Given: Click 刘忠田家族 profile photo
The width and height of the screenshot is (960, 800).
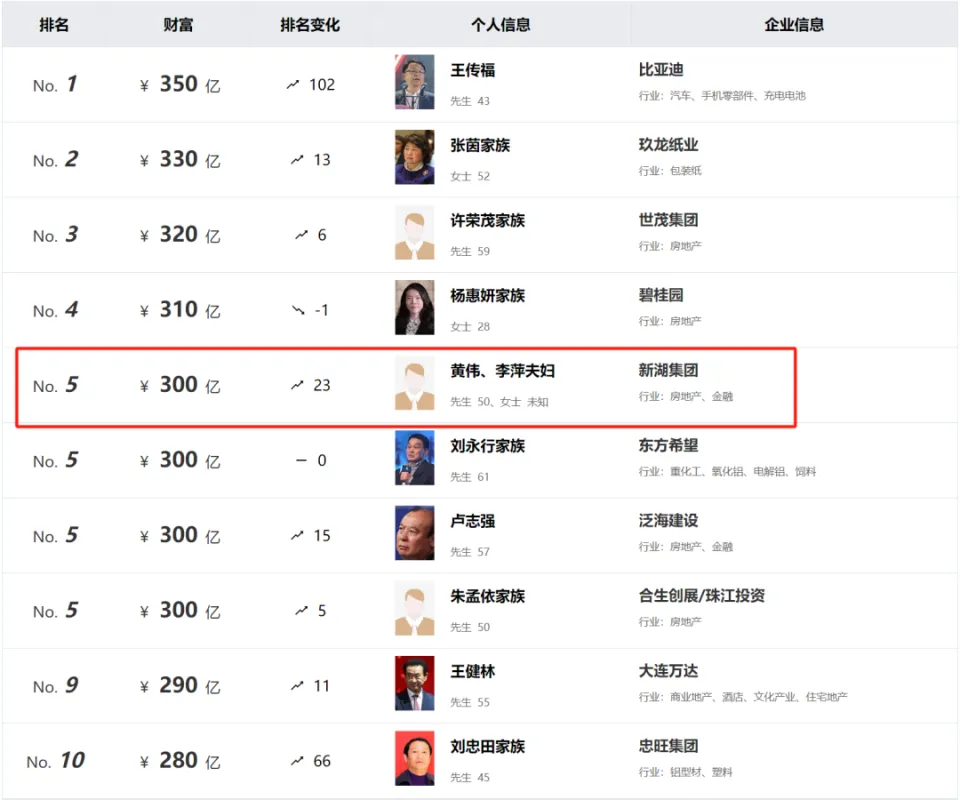Looking at the screenshot, I should click(415, 759).
